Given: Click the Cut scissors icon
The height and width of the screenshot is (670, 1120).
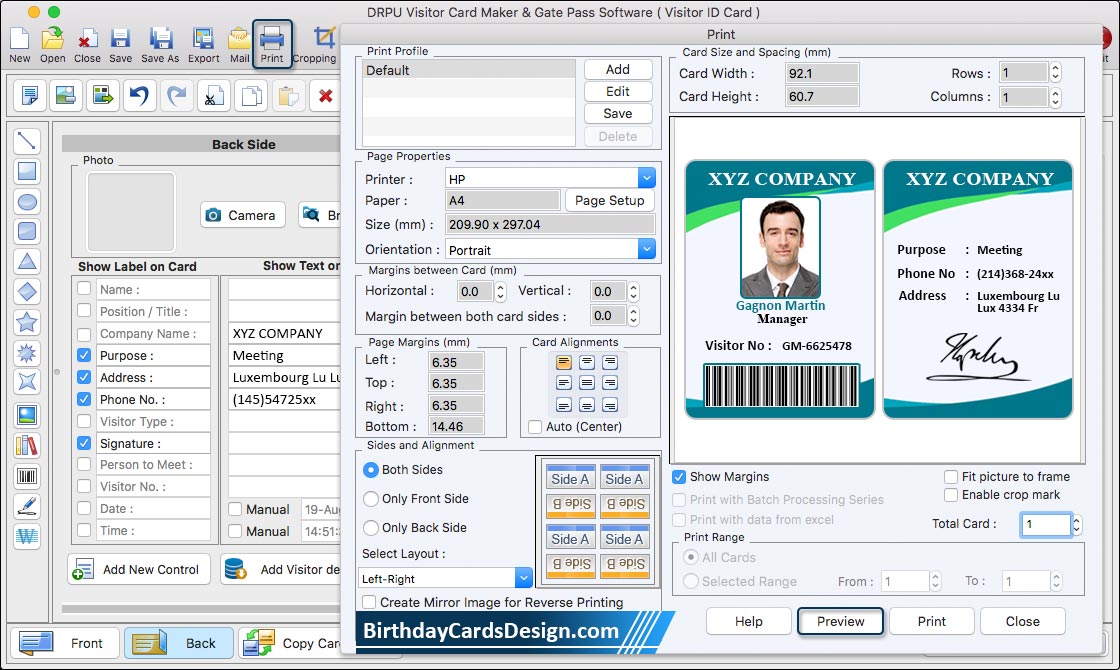Looking at the screenshot, I should [x=214, y=95].
